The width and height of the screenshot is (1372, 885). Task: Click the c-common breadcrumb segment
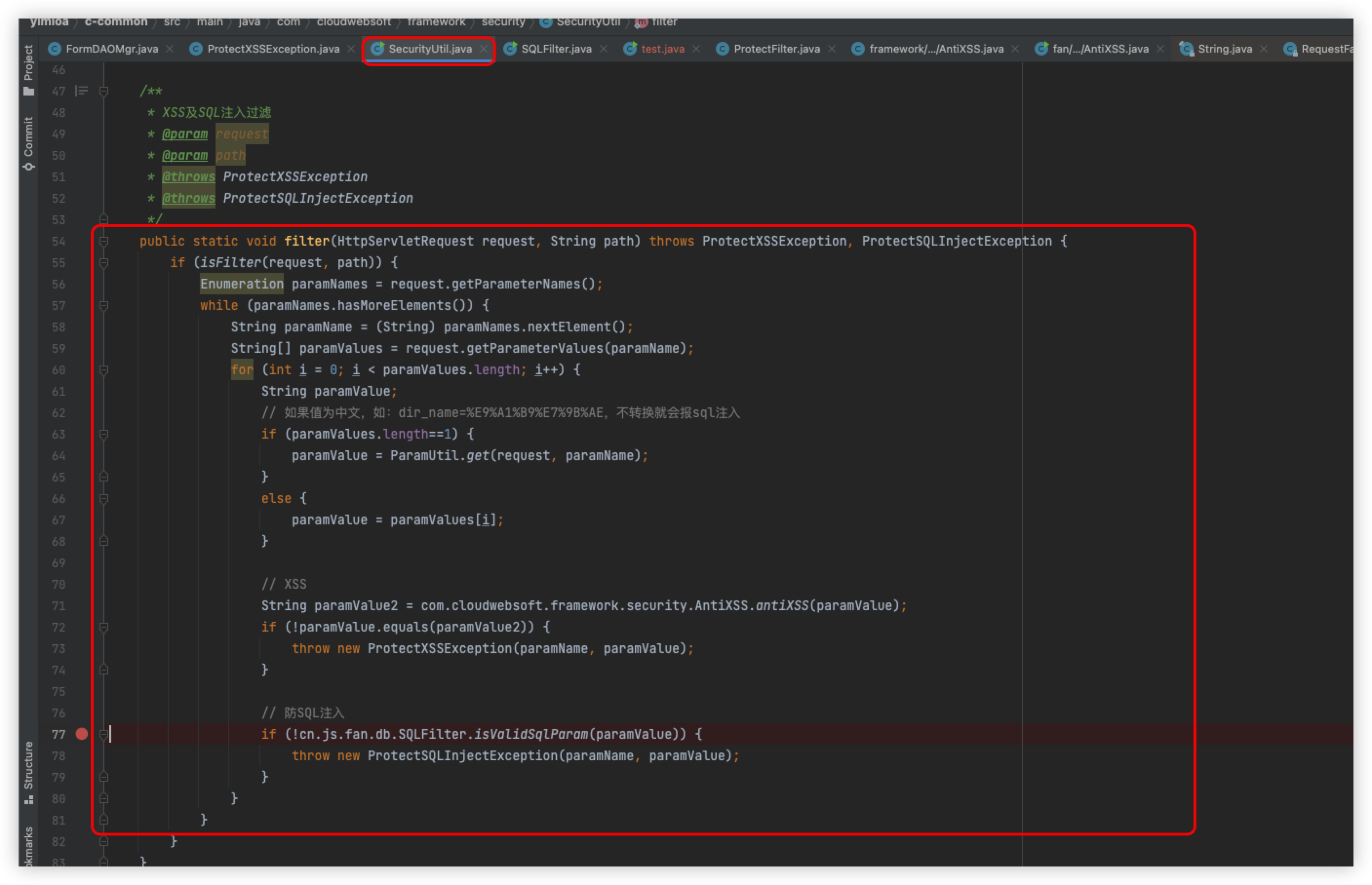(116, 22)
